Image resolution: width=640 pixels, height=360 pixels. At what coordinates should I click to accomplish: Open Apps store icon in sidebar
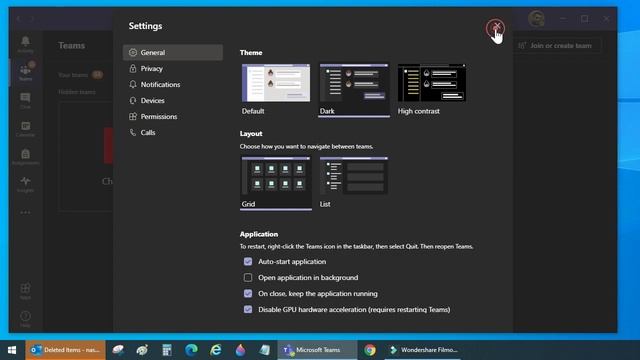25,291
